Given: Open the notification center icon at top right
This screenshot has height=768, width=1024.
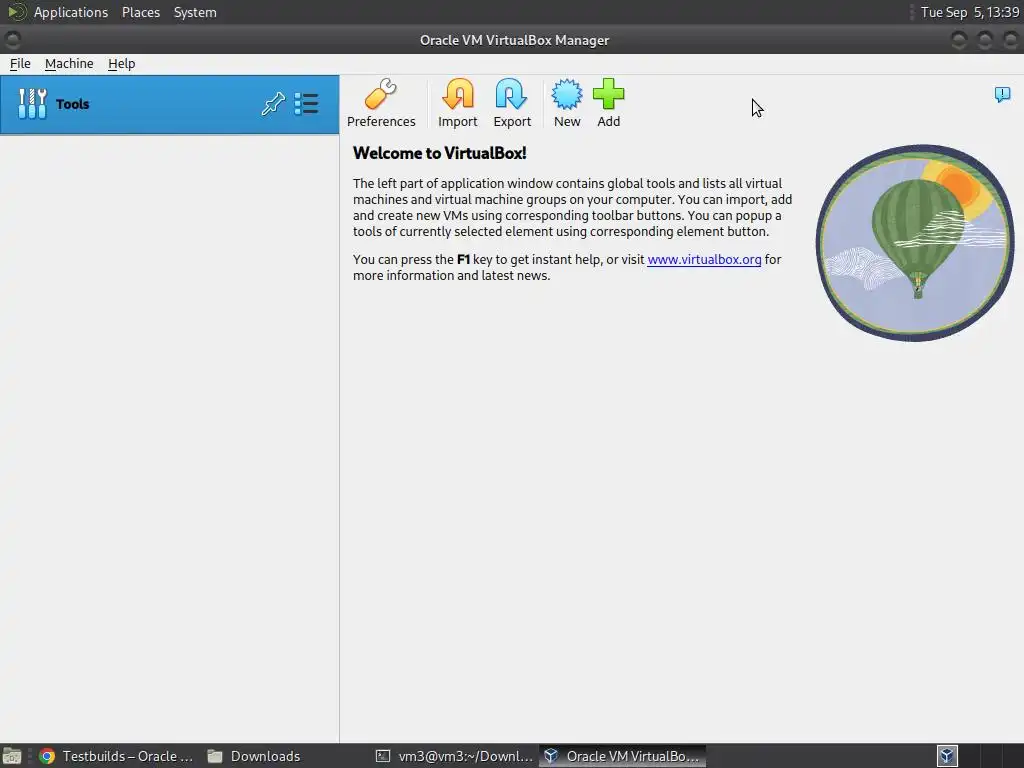Looking at the screenshot, I should point(1002,95).
